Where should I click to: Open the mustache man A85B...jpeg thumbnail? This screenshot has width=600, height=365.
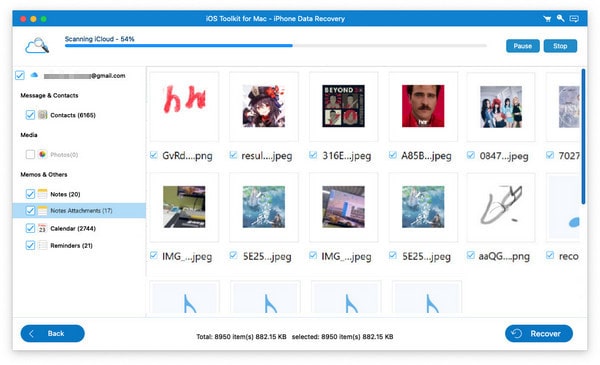pos(423,106)
